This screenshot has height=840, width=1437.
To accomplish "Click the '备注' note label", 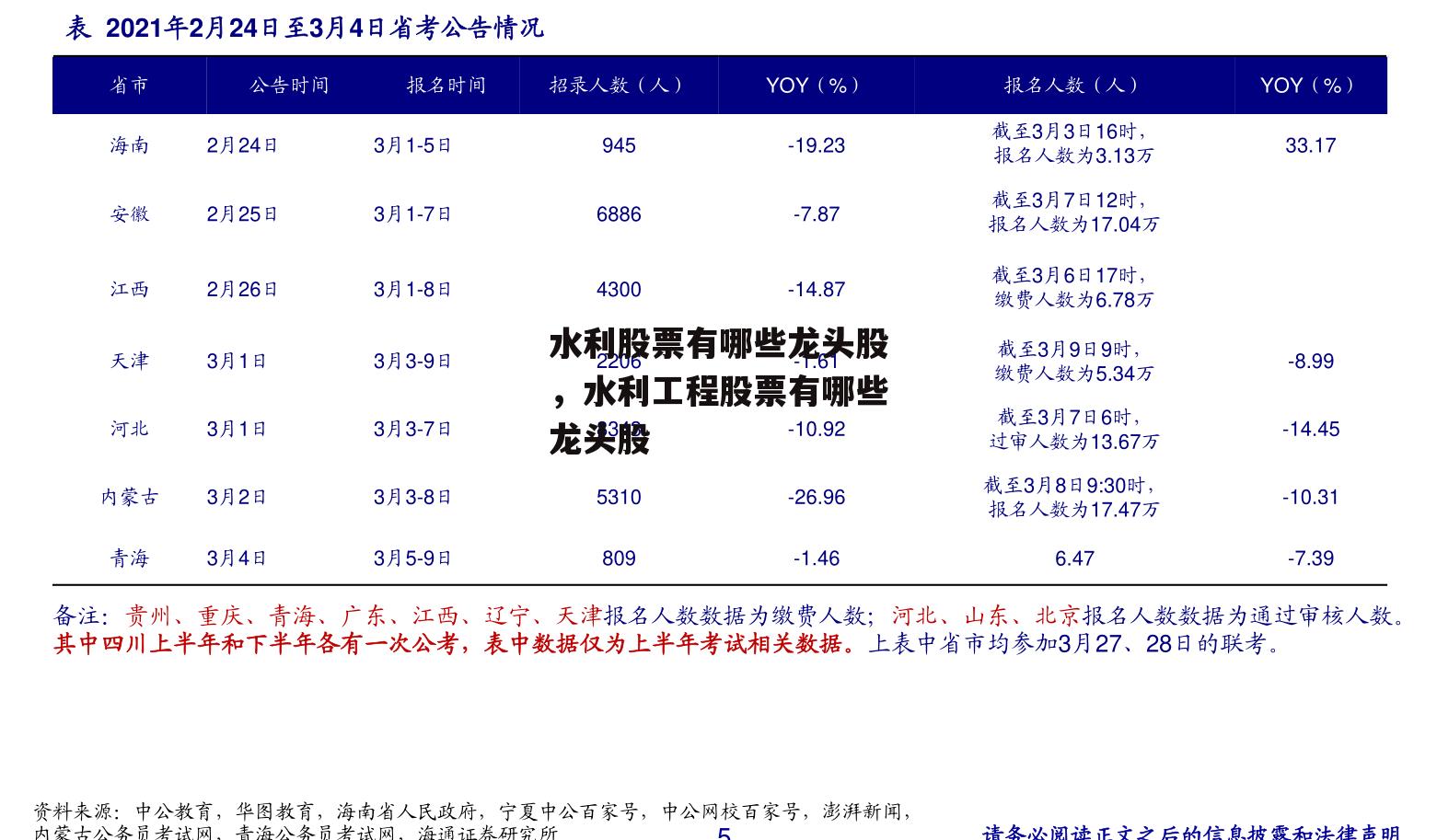I will 78,615.
